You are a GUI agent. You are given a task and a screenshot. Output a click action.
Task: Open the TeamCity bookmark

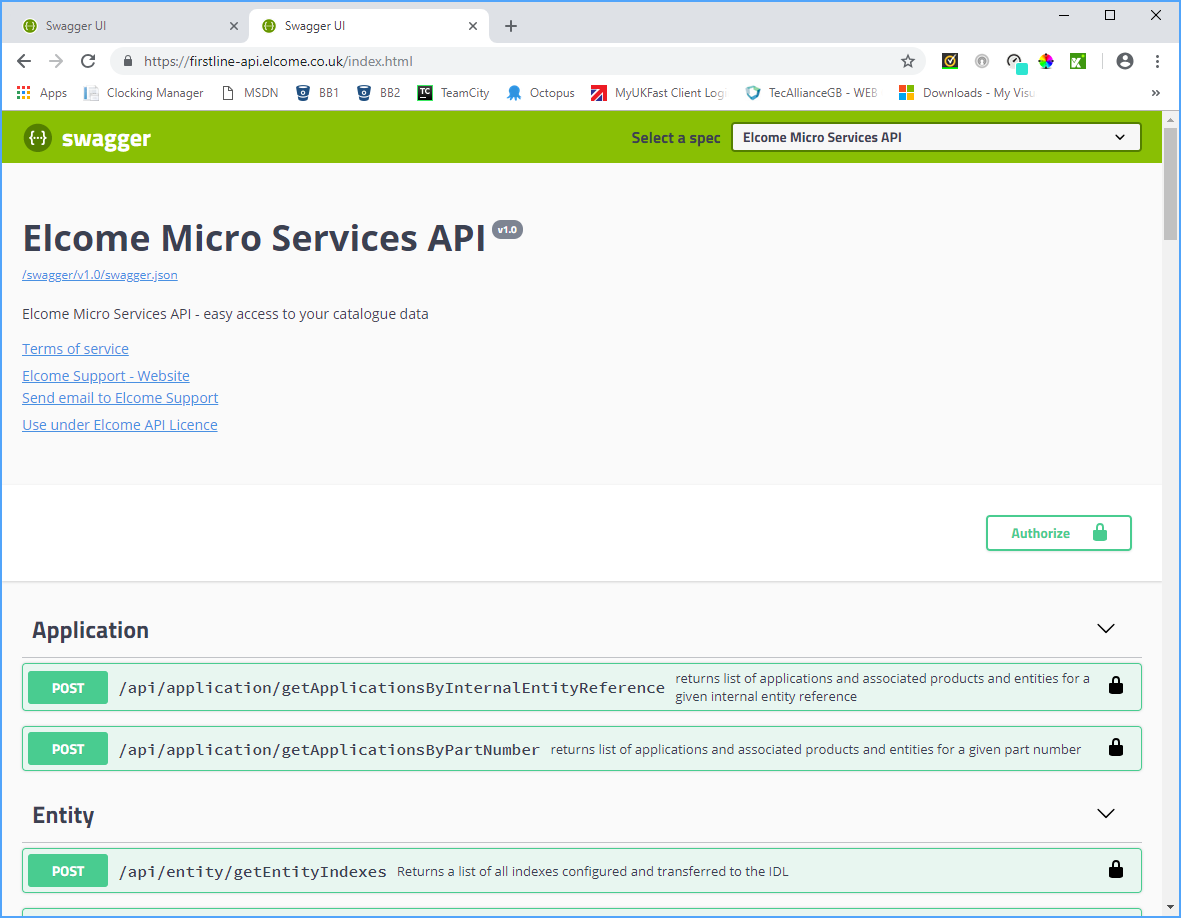pos(453,93)
